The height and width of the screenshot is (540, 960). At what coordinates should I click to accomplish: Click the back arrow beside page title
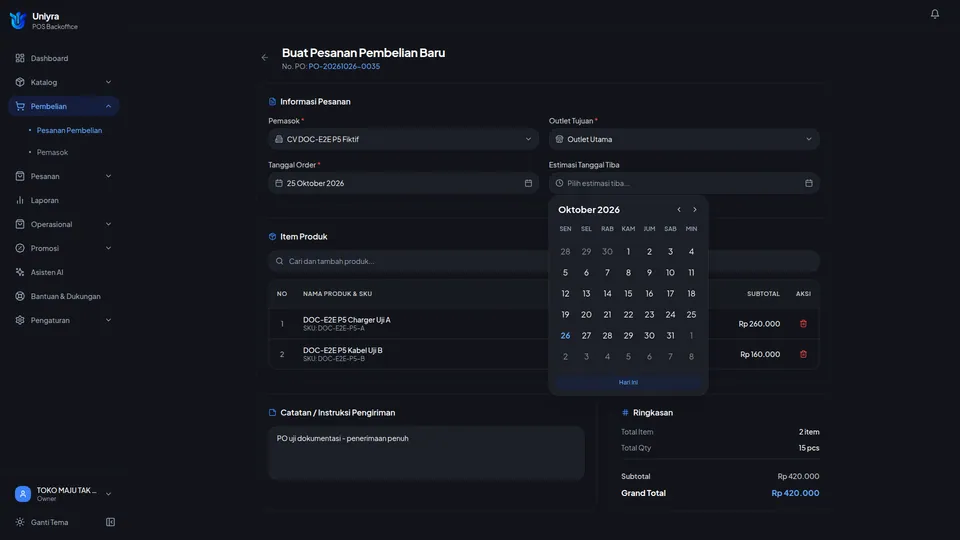pos(264,58)
